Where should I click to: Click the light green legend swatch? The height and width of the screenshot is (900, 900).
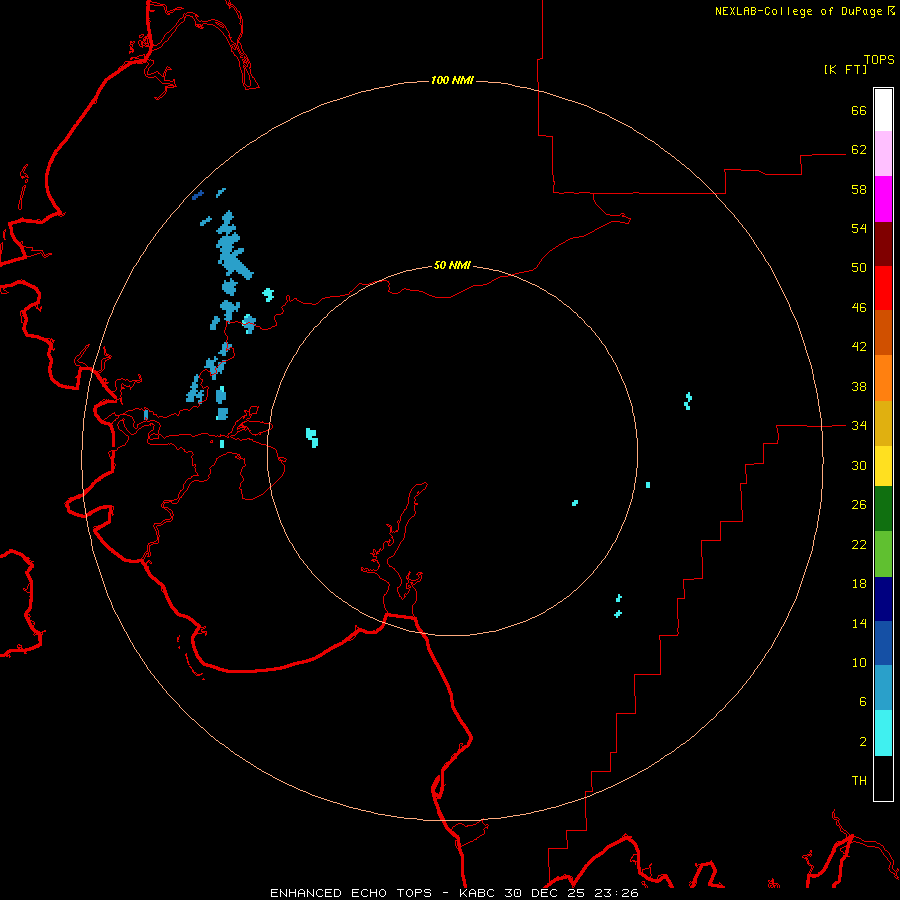883,554
